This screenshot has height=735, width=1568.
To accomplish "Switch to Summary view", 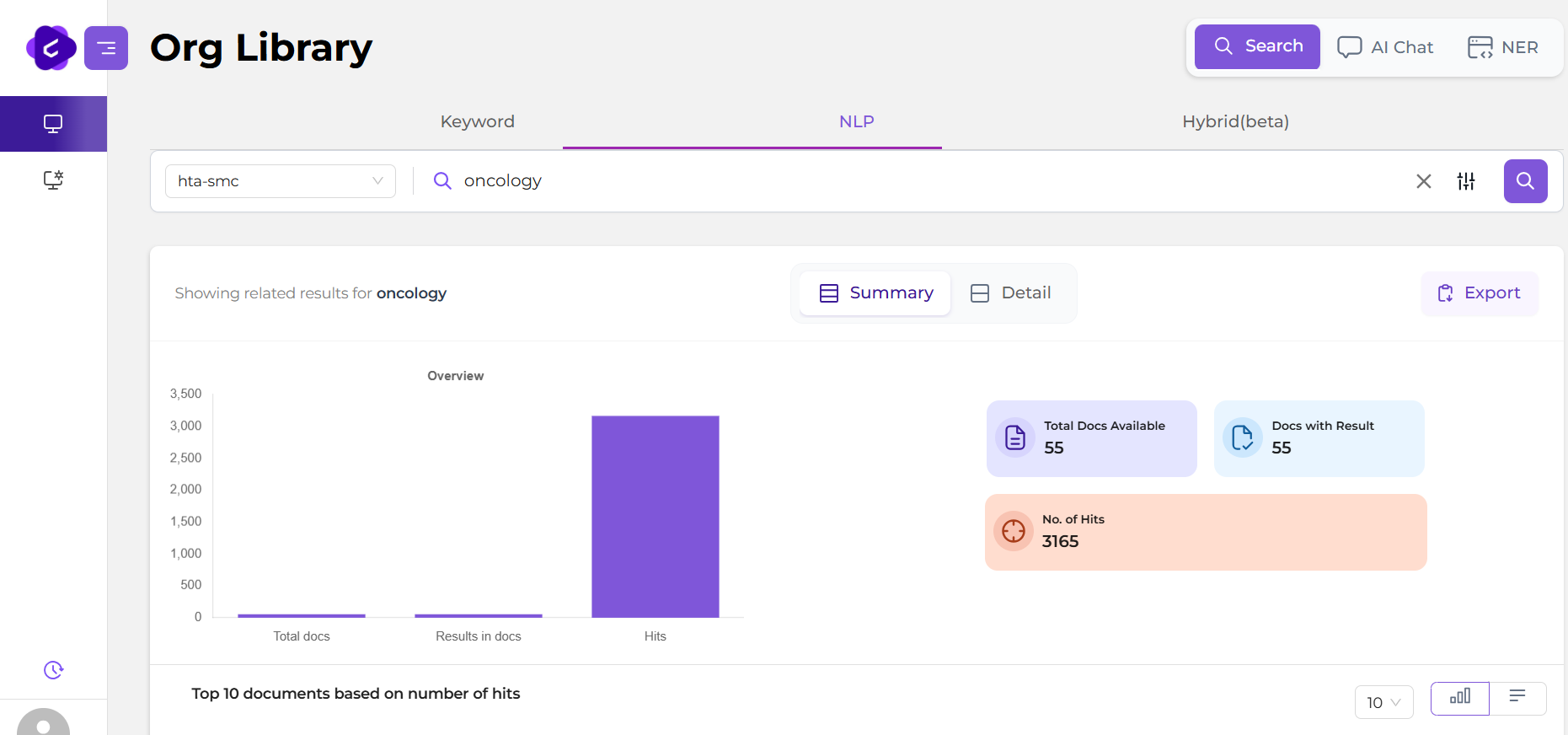I will [875, 293].
